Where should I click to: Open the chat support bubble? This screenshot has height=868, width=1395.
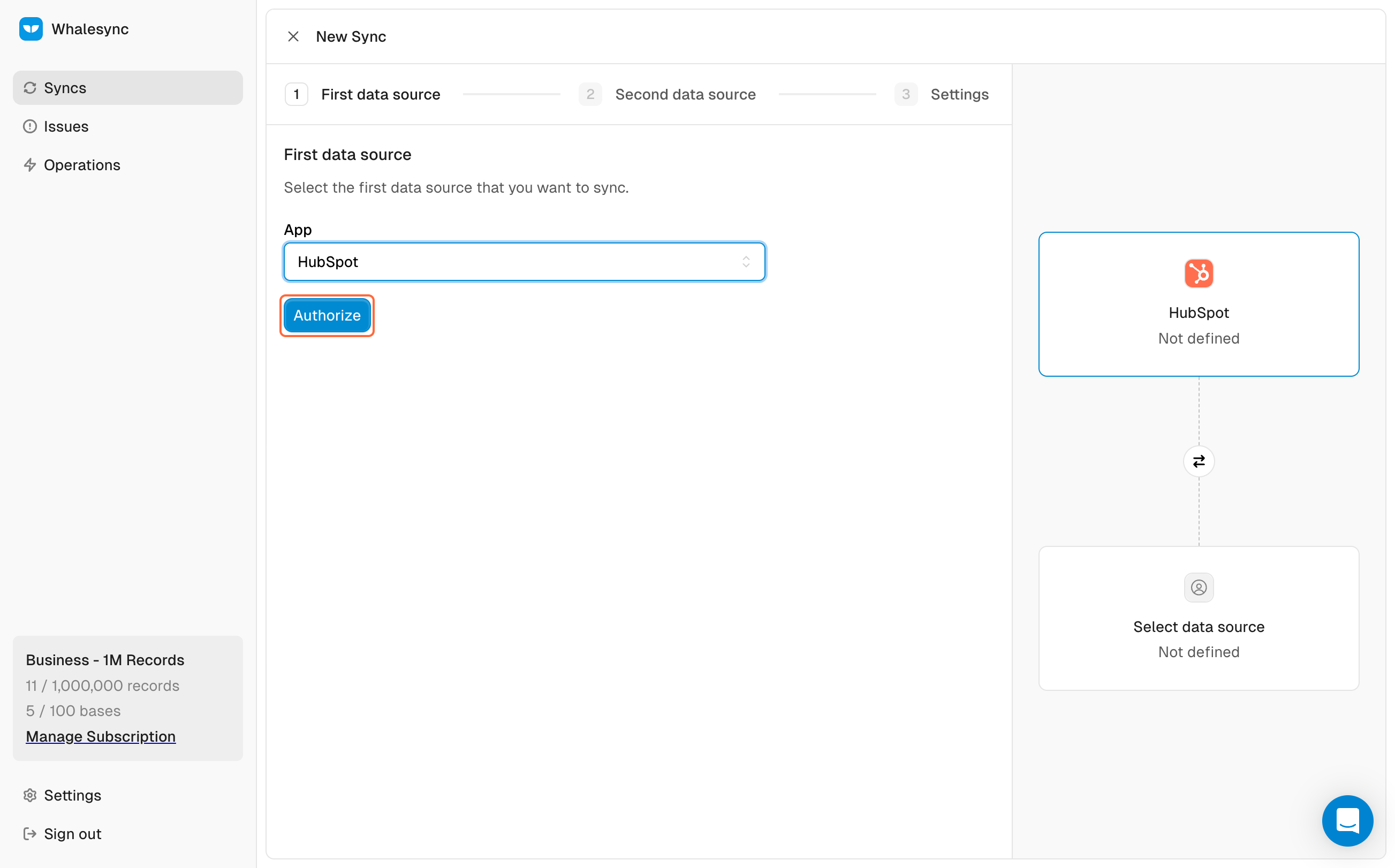pos(1347,820)
